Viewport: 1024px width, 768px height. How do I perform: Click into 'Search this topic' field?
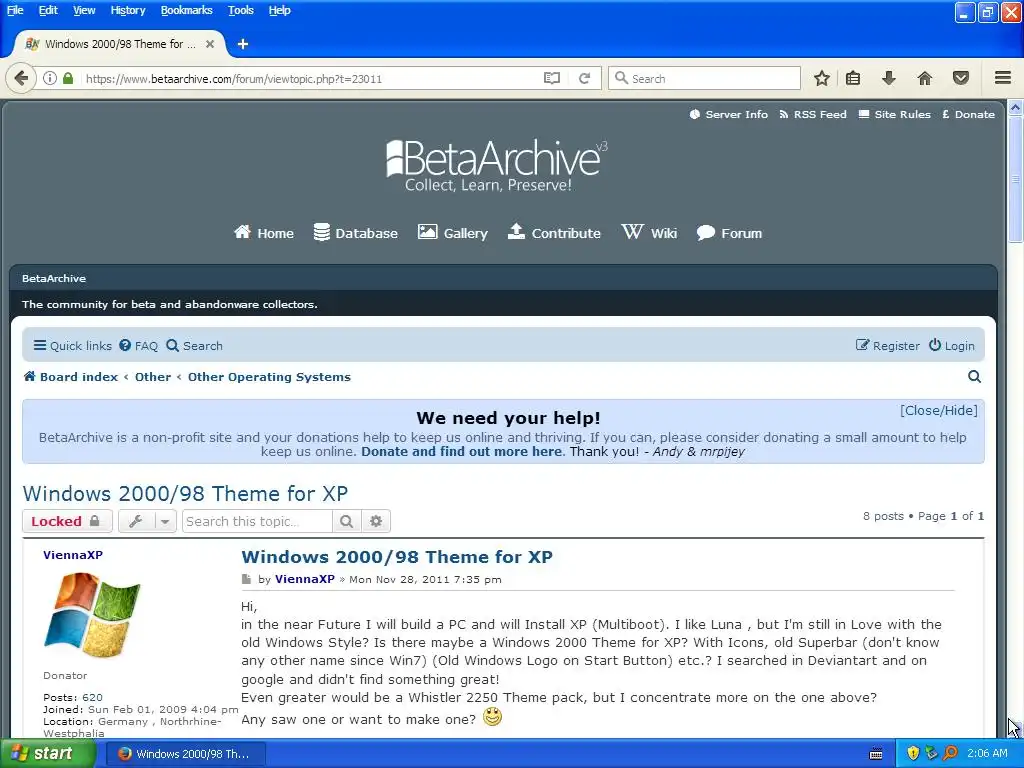click(x=257, y=521)
